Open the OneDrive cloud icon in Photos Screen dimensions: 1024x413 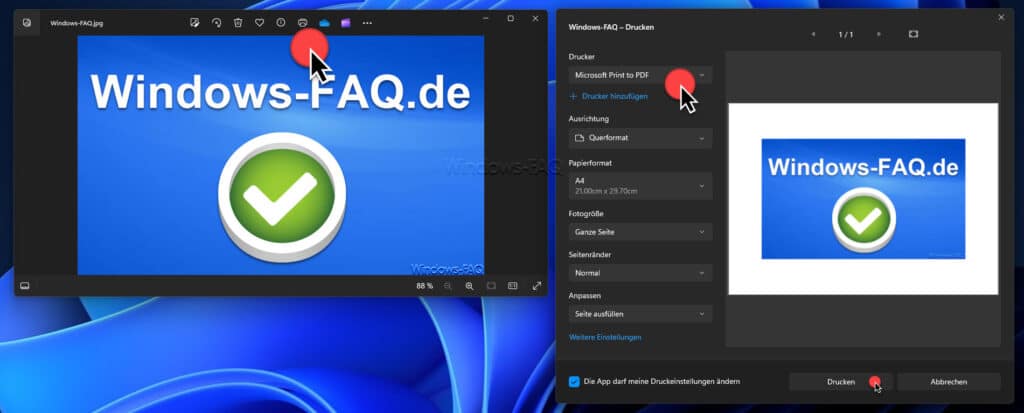coord(325,23)
